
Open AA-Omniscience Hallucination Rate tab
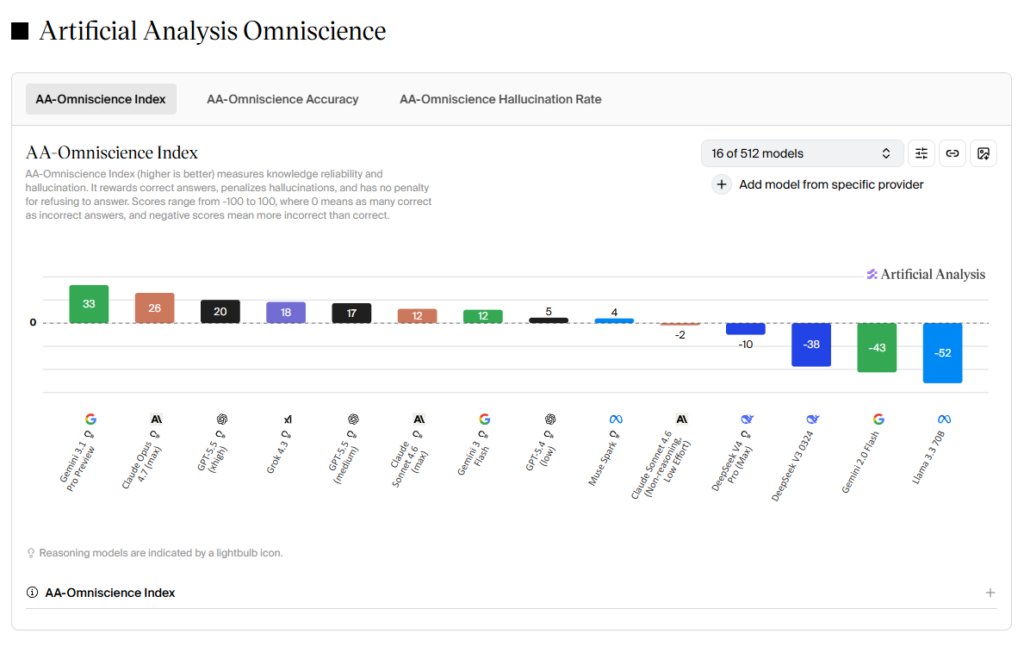coord(500,99)
